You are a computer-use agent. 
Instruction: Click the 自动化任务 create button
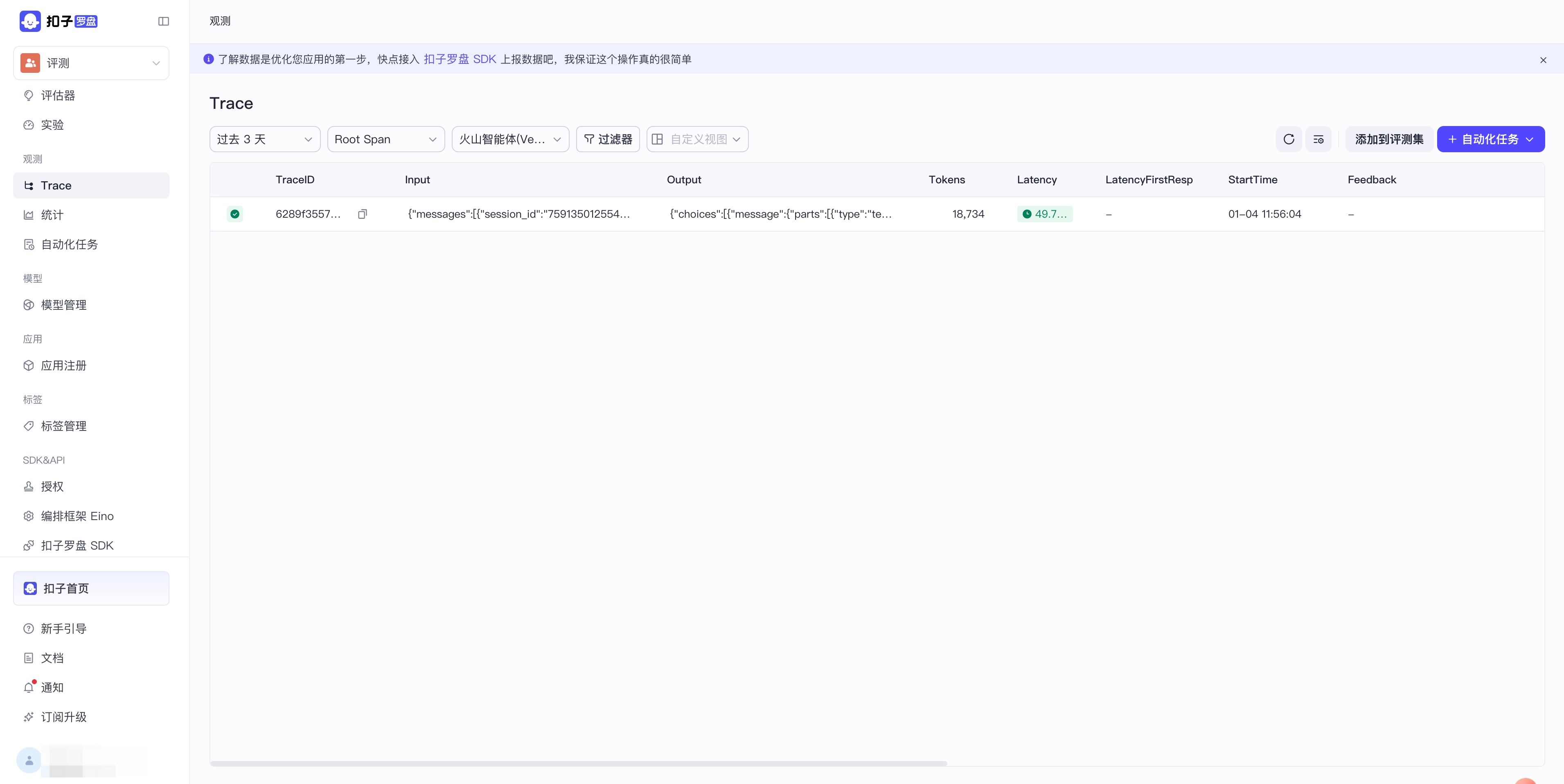tap(1490, 139)
